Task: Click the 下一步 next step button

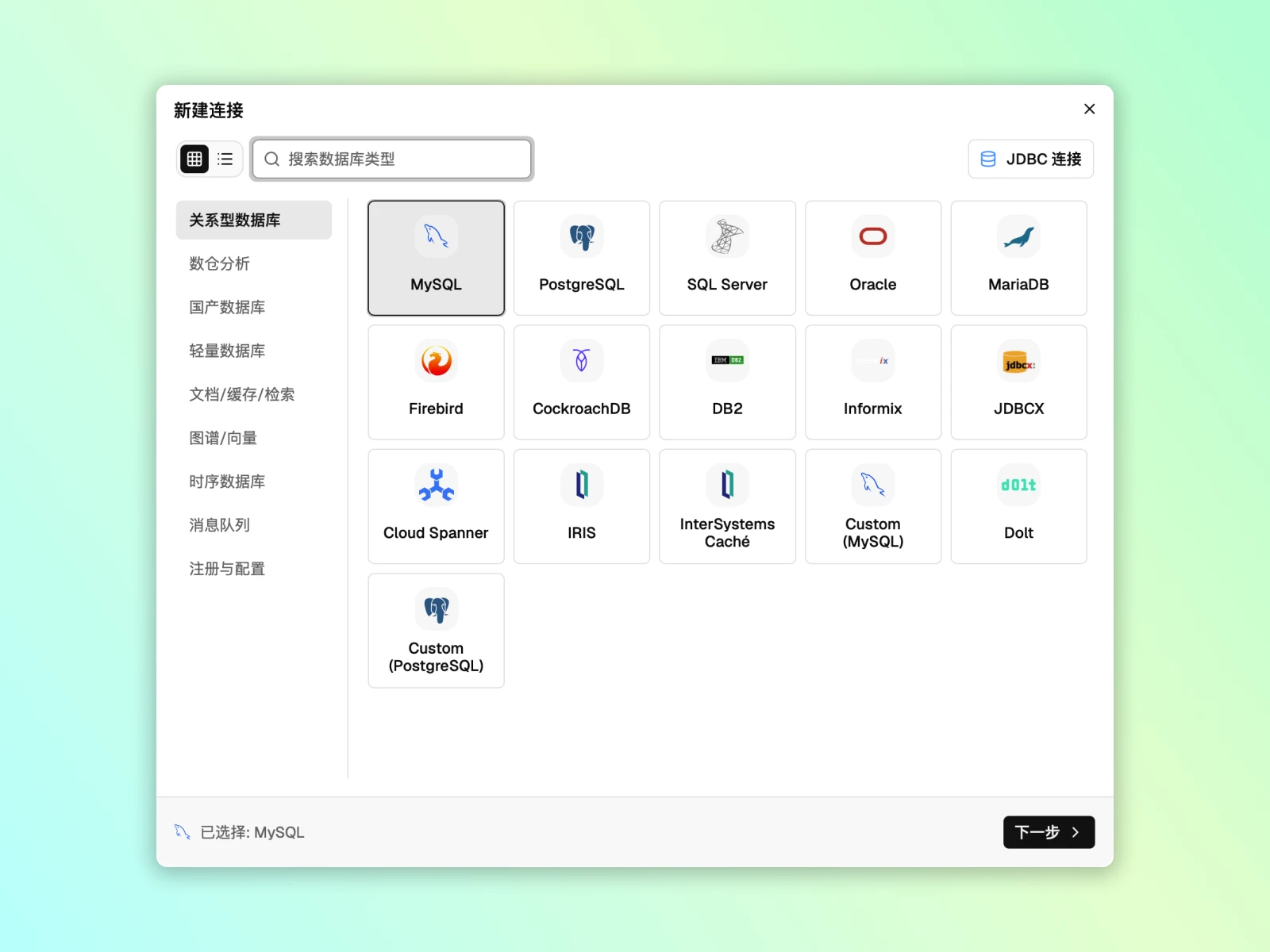Action: pyautogui.click(x=1049, y=832)
